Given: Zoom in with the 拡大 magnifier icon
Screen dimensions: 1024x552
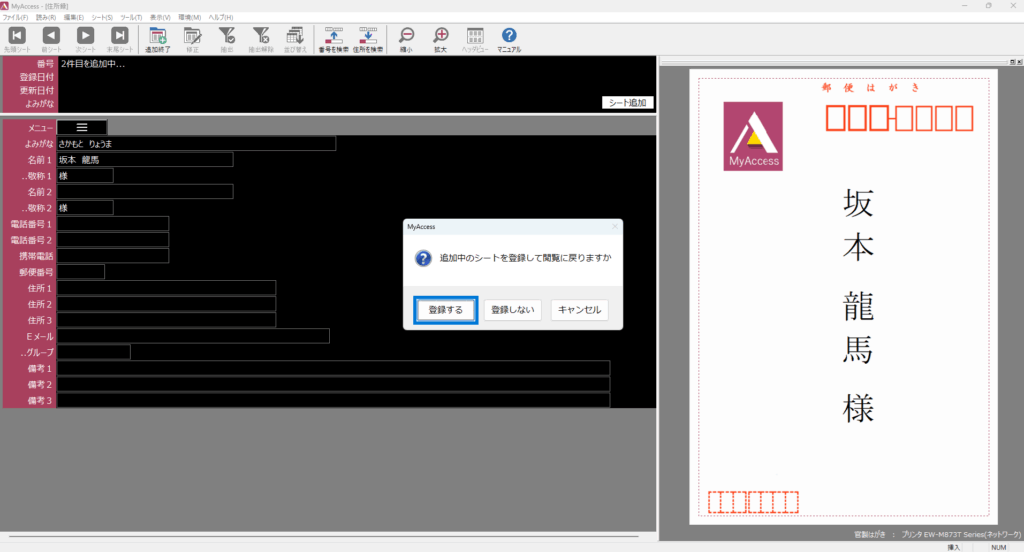Looking at the screenshot, I should pos(440,37).
